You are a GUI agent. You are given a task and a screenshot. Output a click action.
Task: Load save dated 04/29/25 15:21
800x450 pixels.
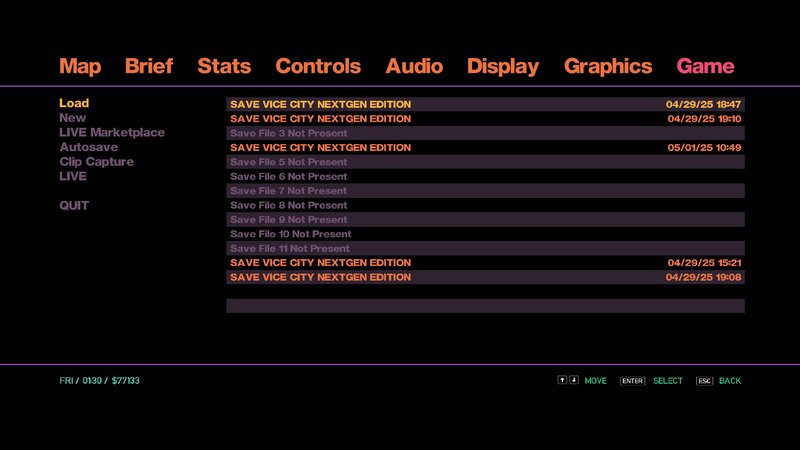point(485,263)
